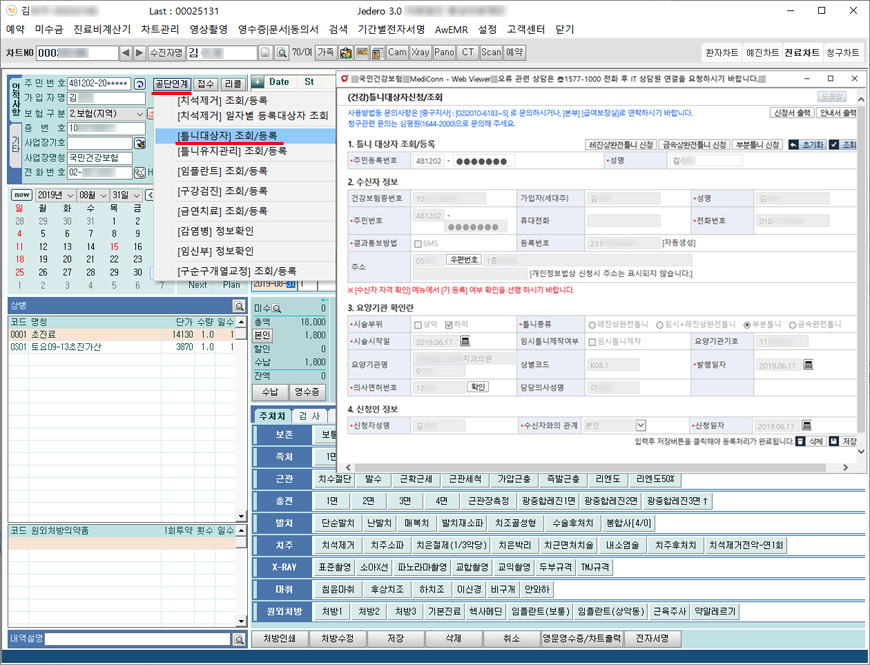This screenshot has width=870, height=665.
Task: Toggle the SMS notification checkbox
Action: click(x=419, y=243)
